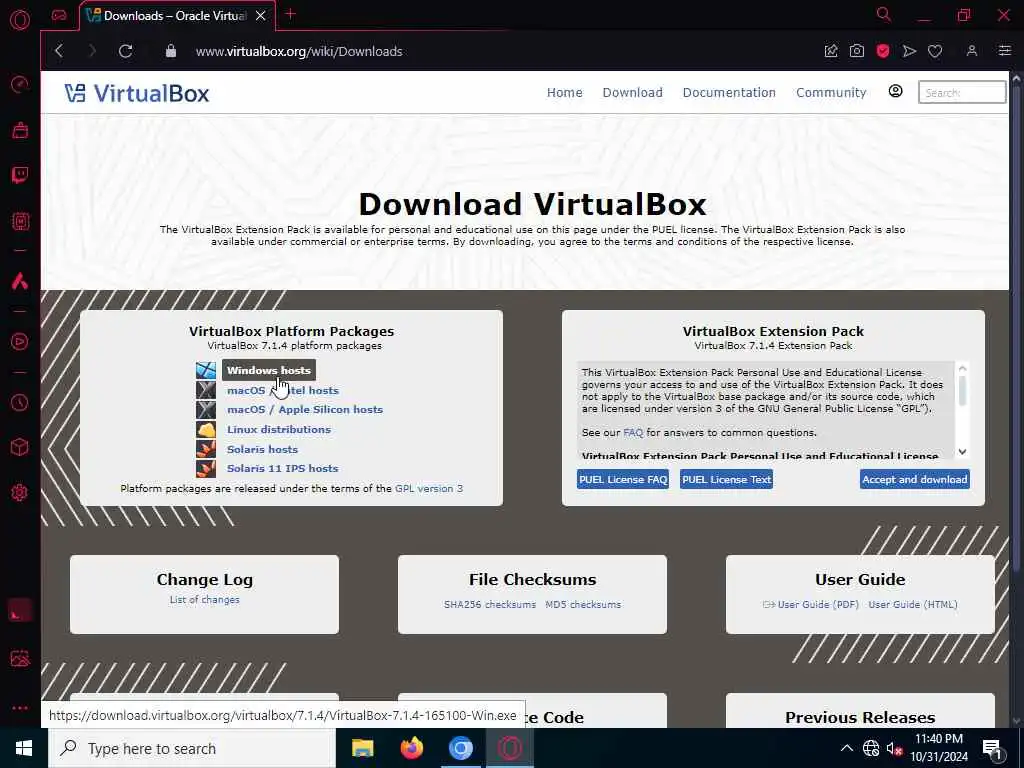This screenshot has height=768, width=1024.
Task: Open Opera GX menu logo
Action: pos(20,20)
